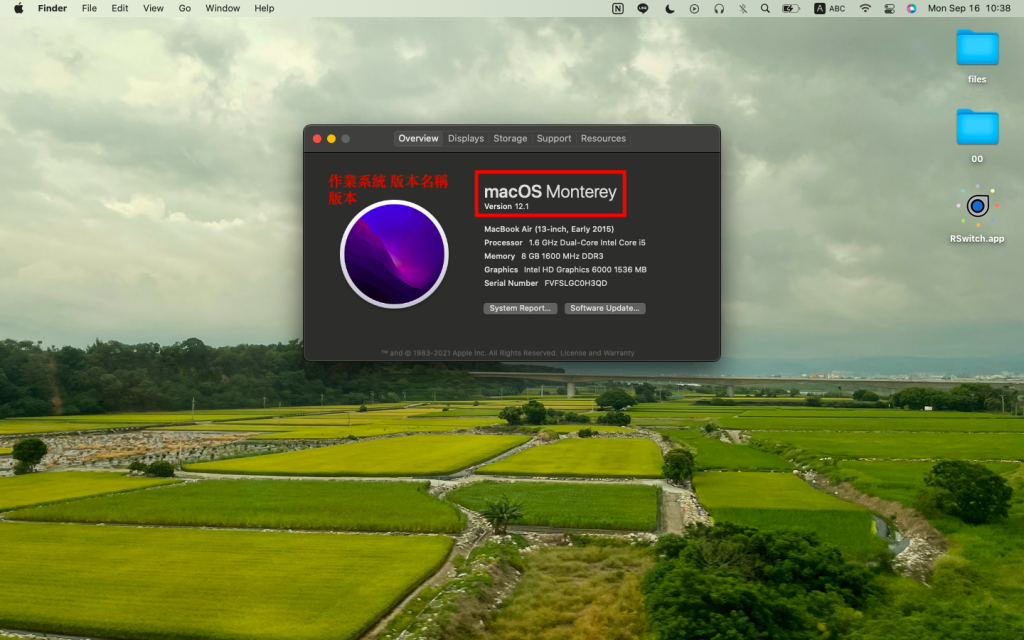Click the Wi-Fi status icon
Screen dimensions: 1024x640
click(x=865, y=8)
